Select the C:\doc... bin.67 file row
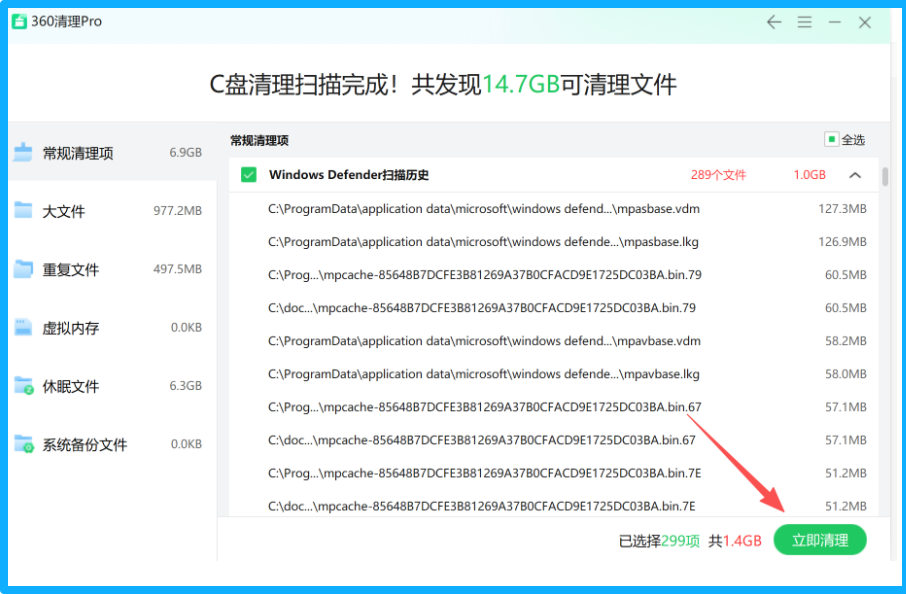Screen dimensions: 906x594 pos(554,440)
